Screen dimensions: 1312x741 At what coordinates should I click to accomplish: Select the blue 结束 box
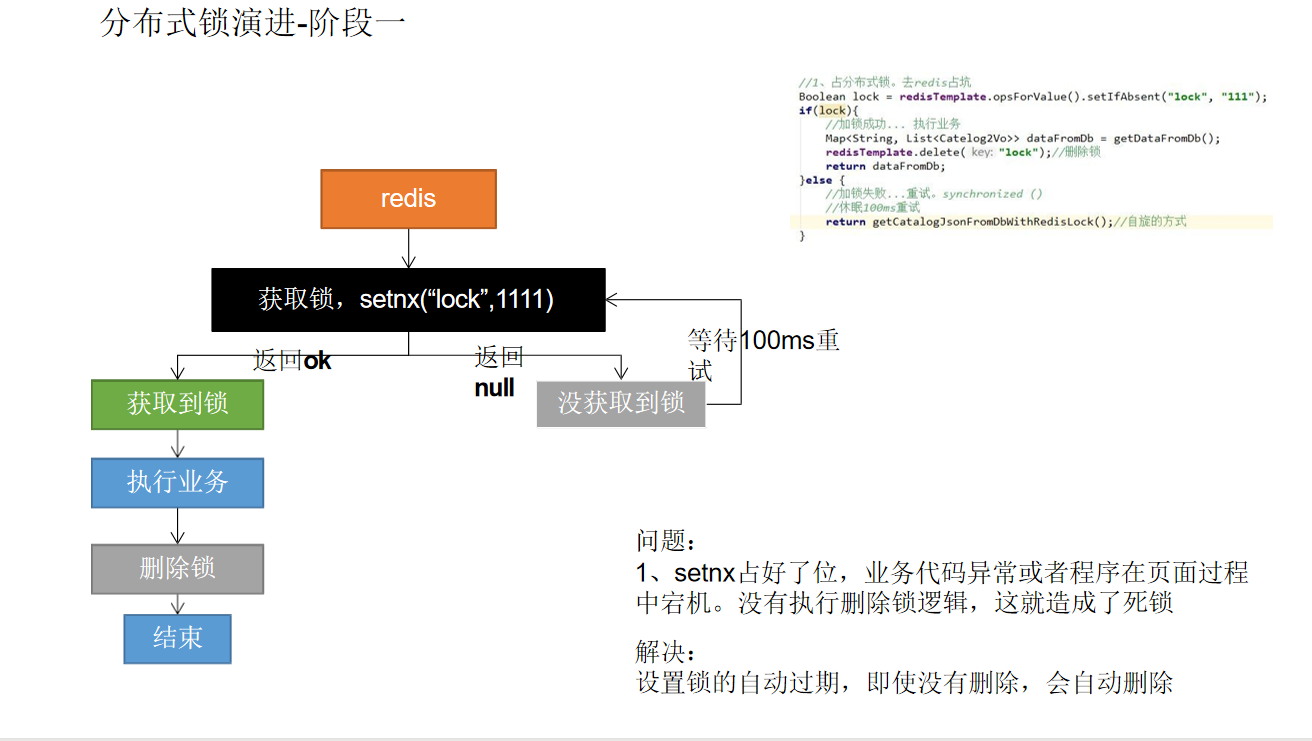[177, 638]
